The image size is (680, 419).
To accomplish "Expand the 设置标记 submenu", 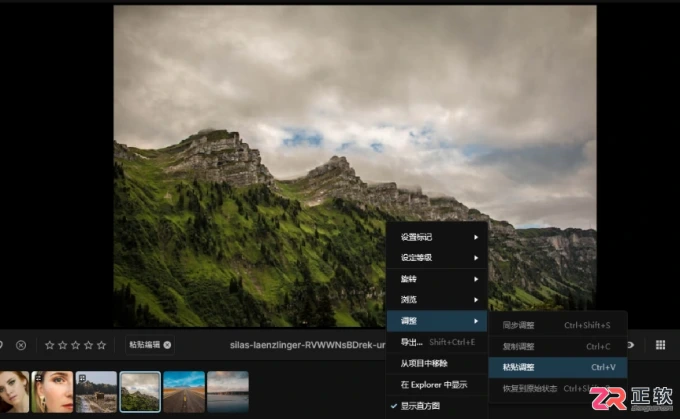I will tap(437, 237).
